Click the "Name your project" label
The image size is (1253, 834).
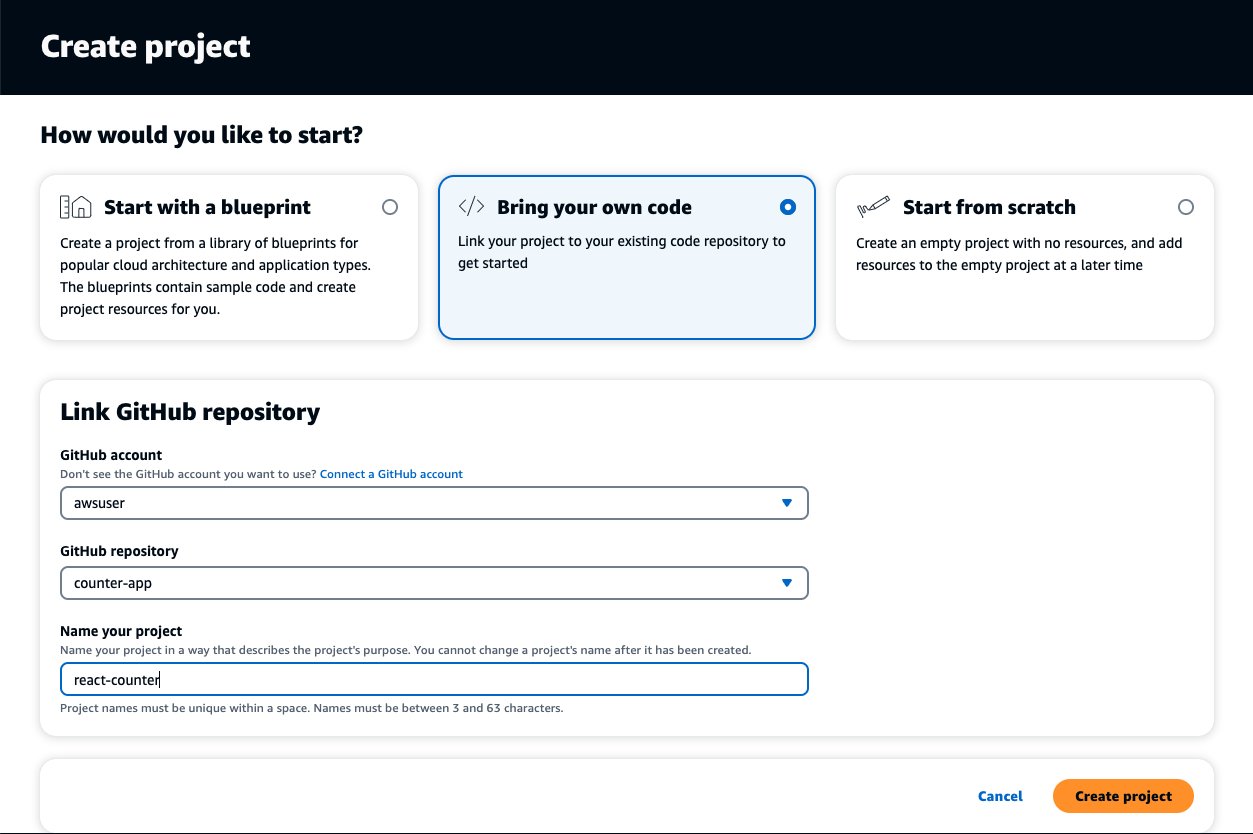[121, 631]
